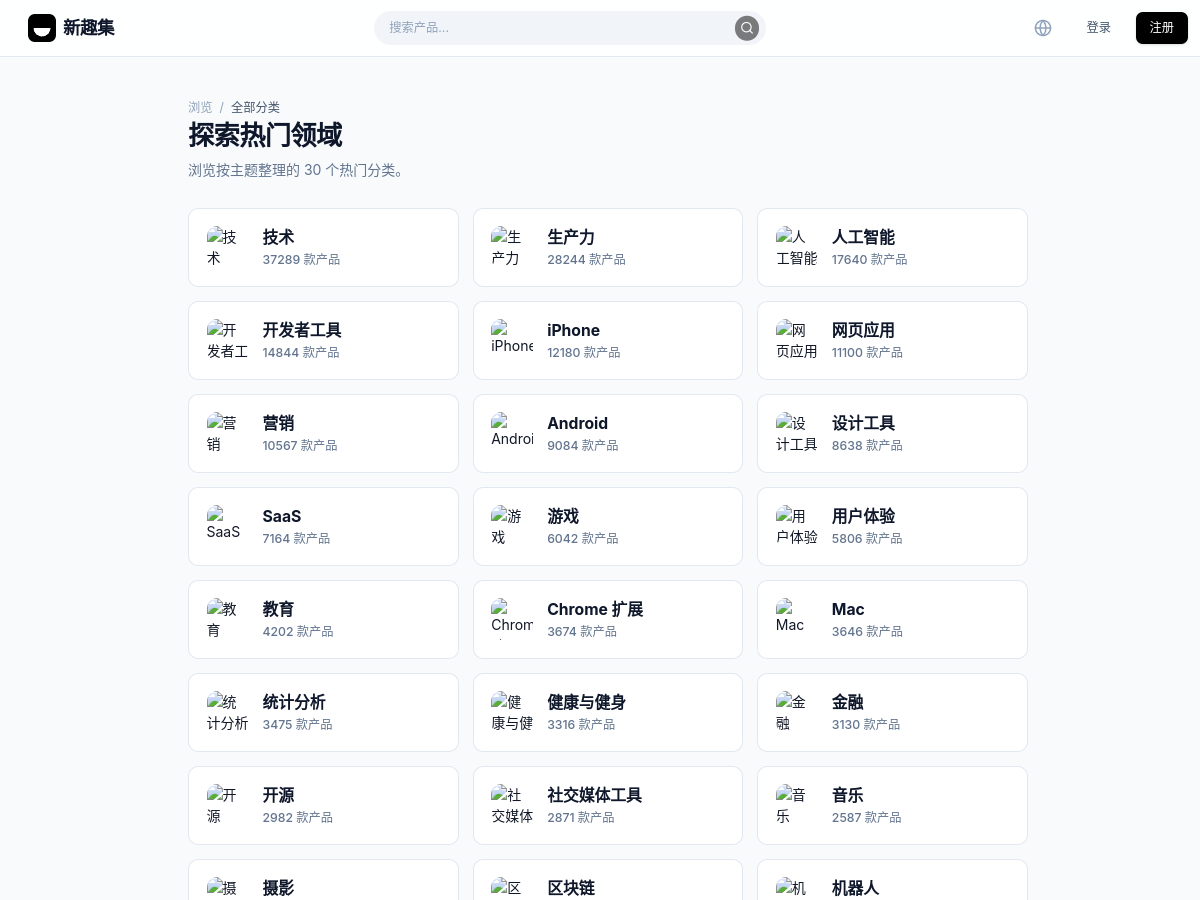Open the 营销 category card
The width and height of the screenshot is (1200, 900).
tap(323, 433)
